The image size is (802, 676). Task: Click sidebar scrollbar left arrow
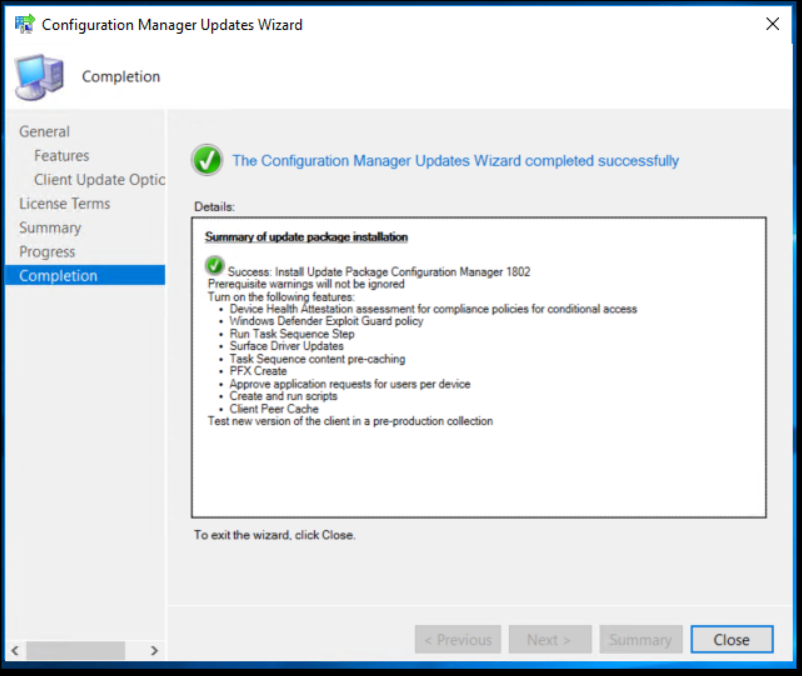[15, 650]
